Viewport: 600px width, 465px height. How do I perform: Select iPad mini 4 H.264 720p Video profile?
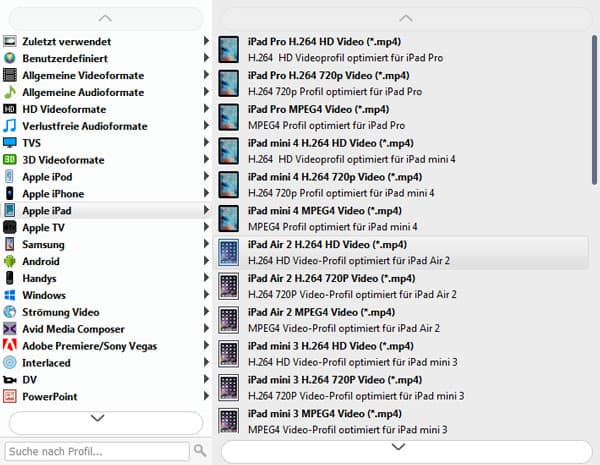[402, 185]
